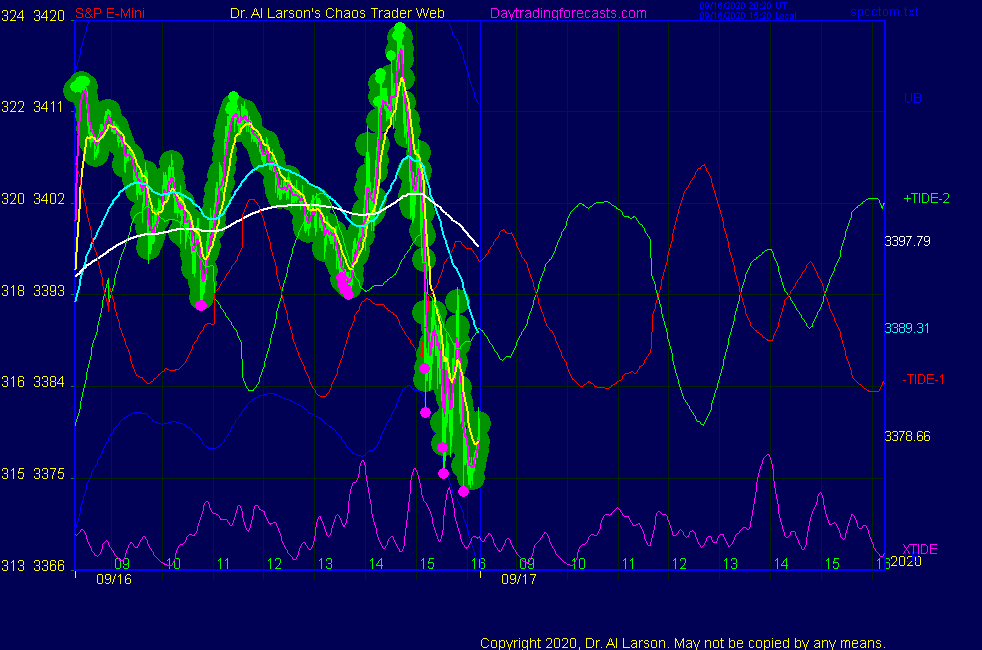
Task: Click the 320 axis label
Action: click(13, 199)
